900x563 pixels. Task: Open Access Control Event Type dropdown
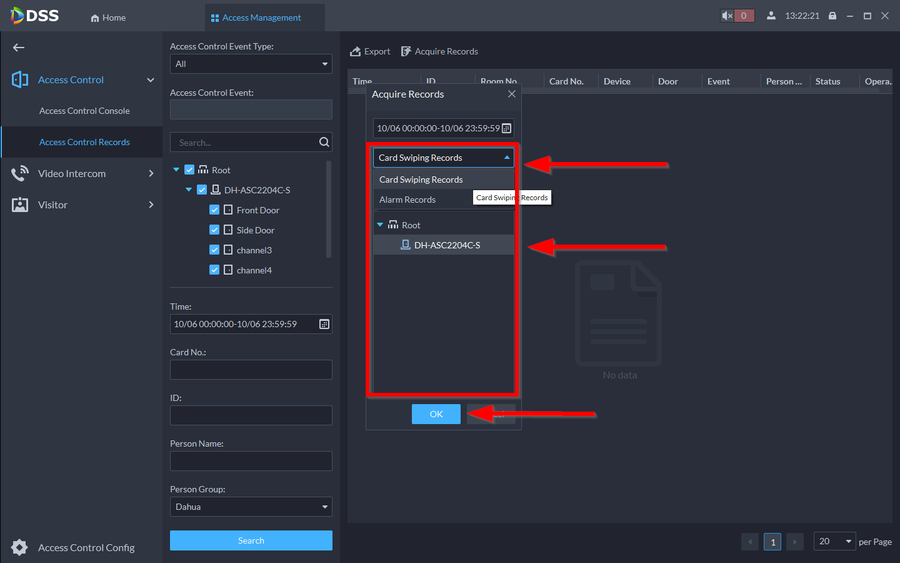(x=250, y=64)
